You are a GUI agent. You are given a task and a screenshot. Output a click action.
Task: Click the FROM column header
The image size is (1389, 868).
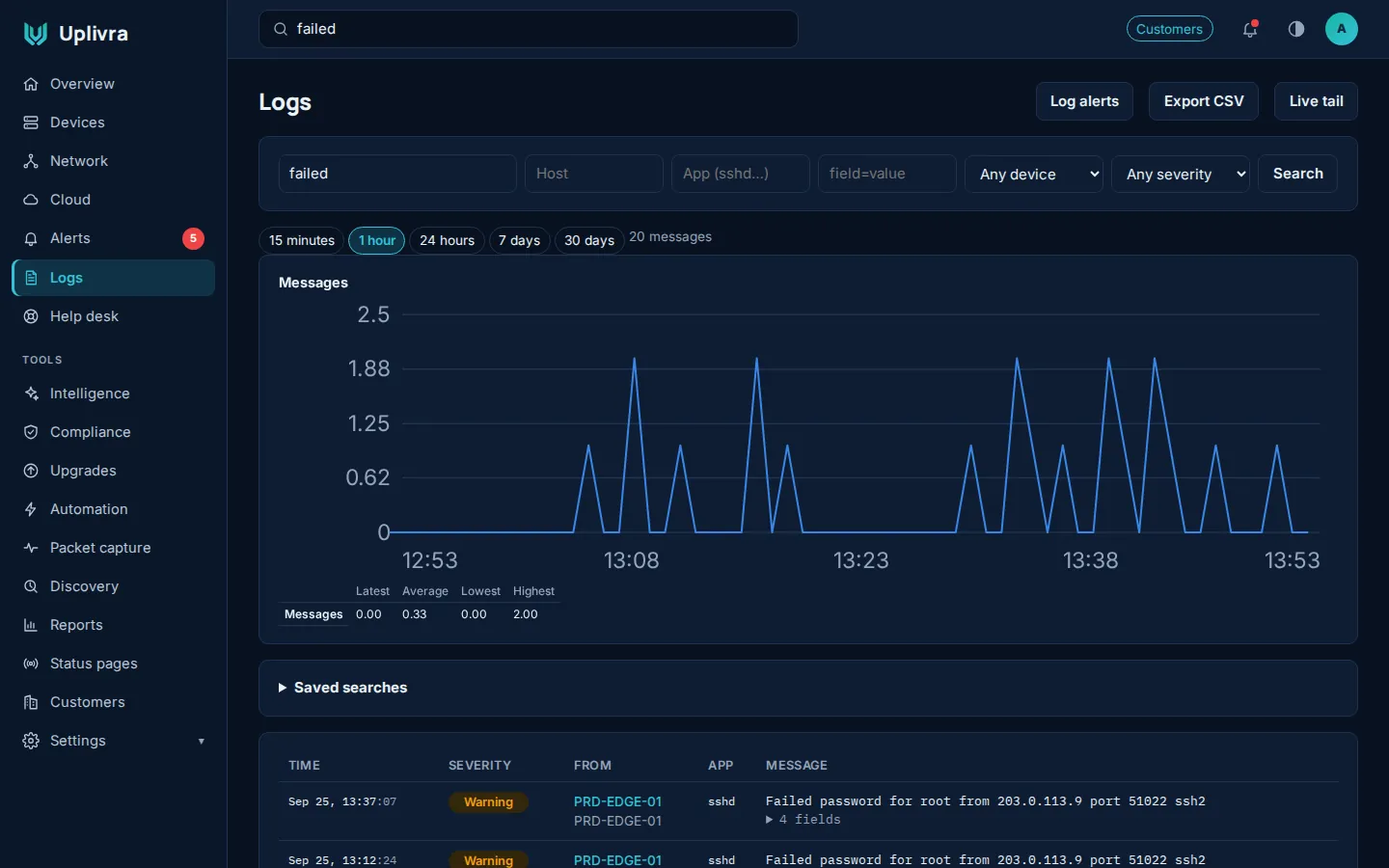tap(592, 766)
